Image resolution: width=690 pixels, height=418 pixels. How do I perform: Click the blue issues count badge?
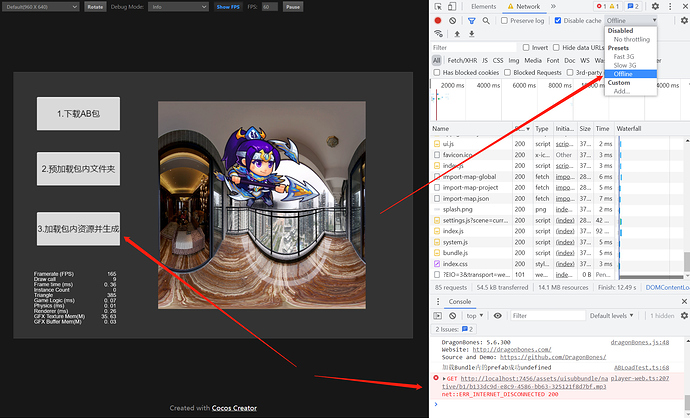(634, 7)
